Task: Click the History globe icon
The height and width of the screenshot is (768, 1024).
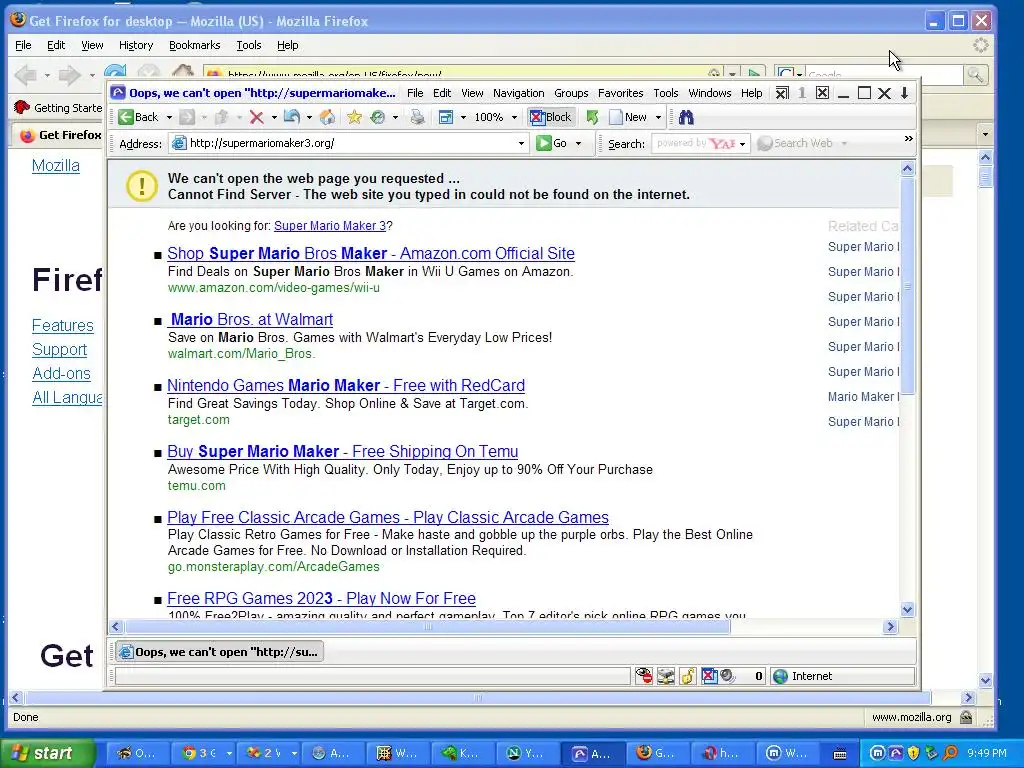Action: [377, 117]
